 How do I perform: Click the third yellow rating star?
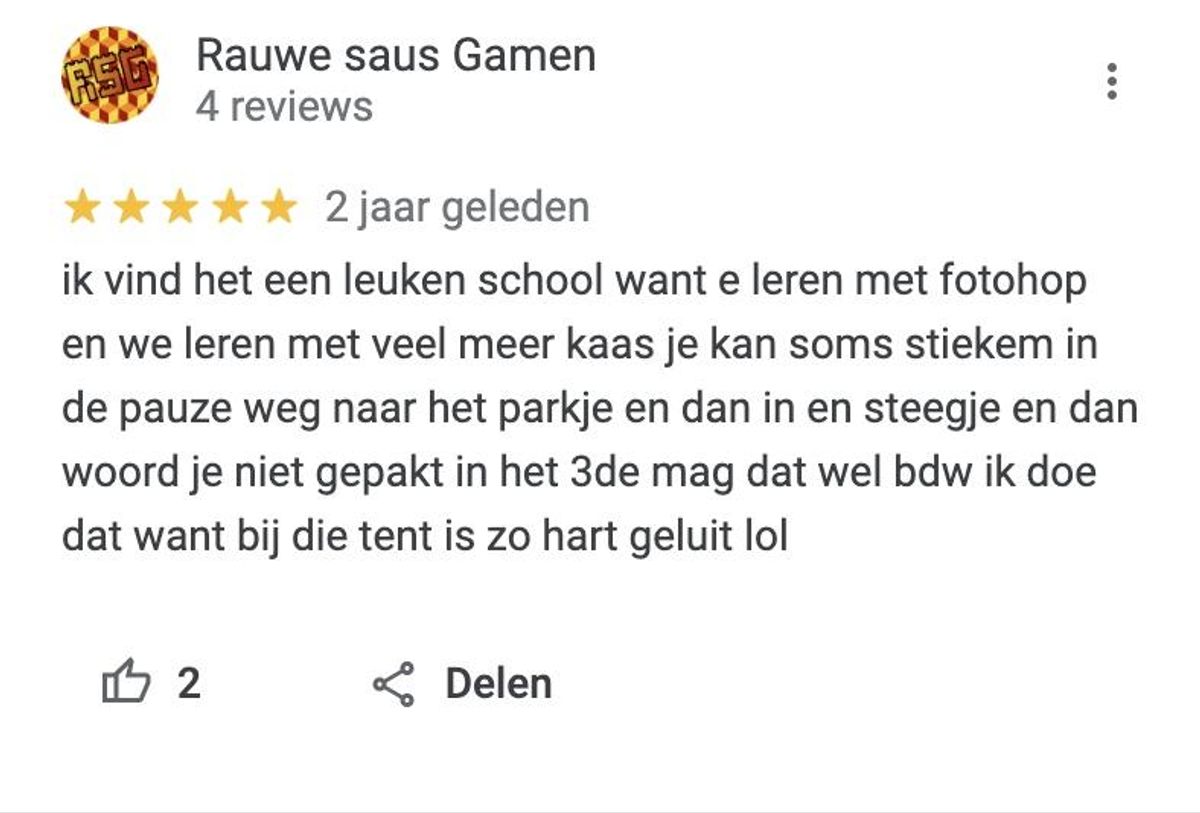[x=181, y=208]
